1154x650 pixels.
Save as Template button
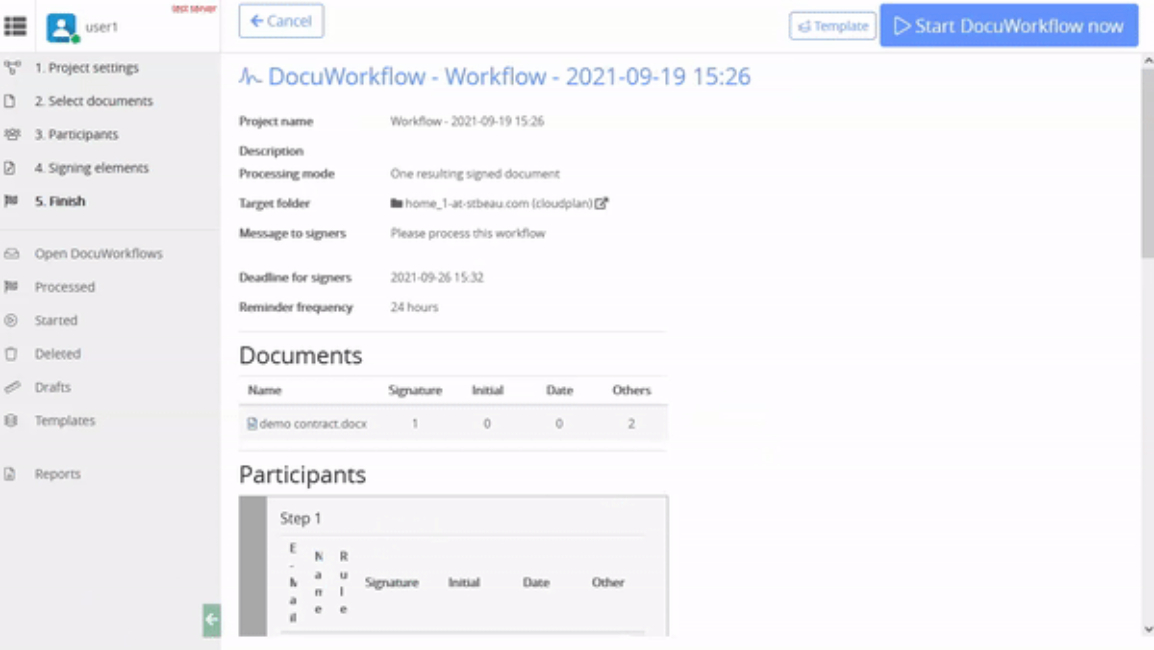(x=832, y=26)
